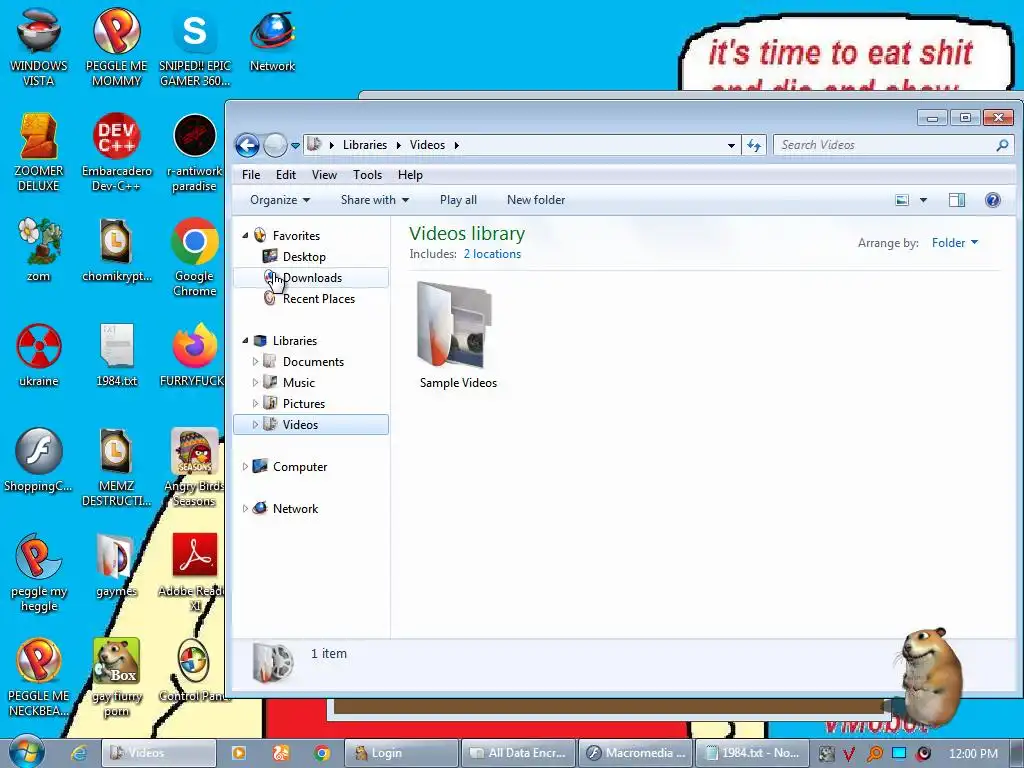
Task: Select Downloads in Favorites
Action: coord(311,278)
